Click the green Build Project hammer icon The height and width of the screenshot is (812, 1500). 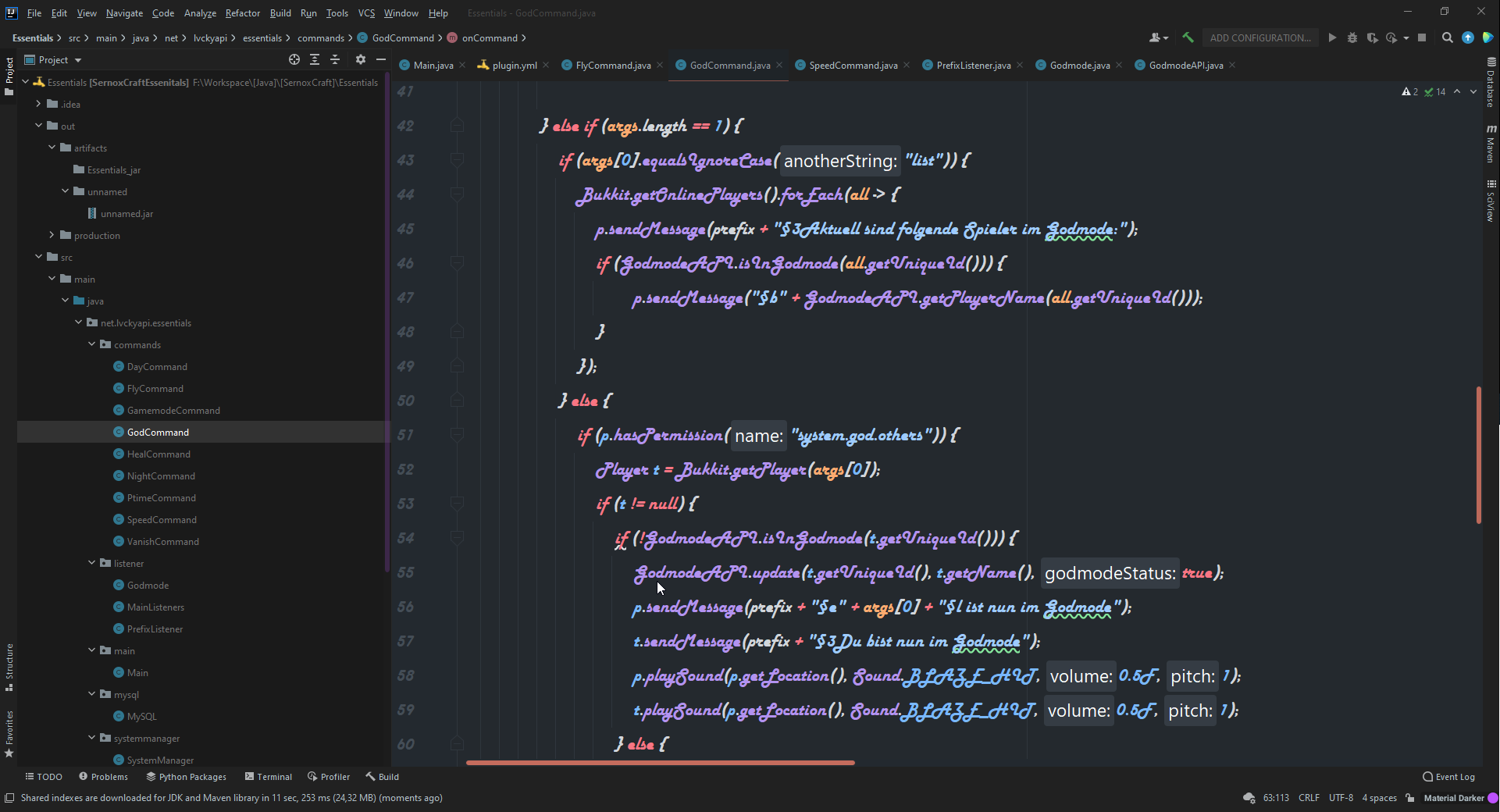coord(1188,37)
